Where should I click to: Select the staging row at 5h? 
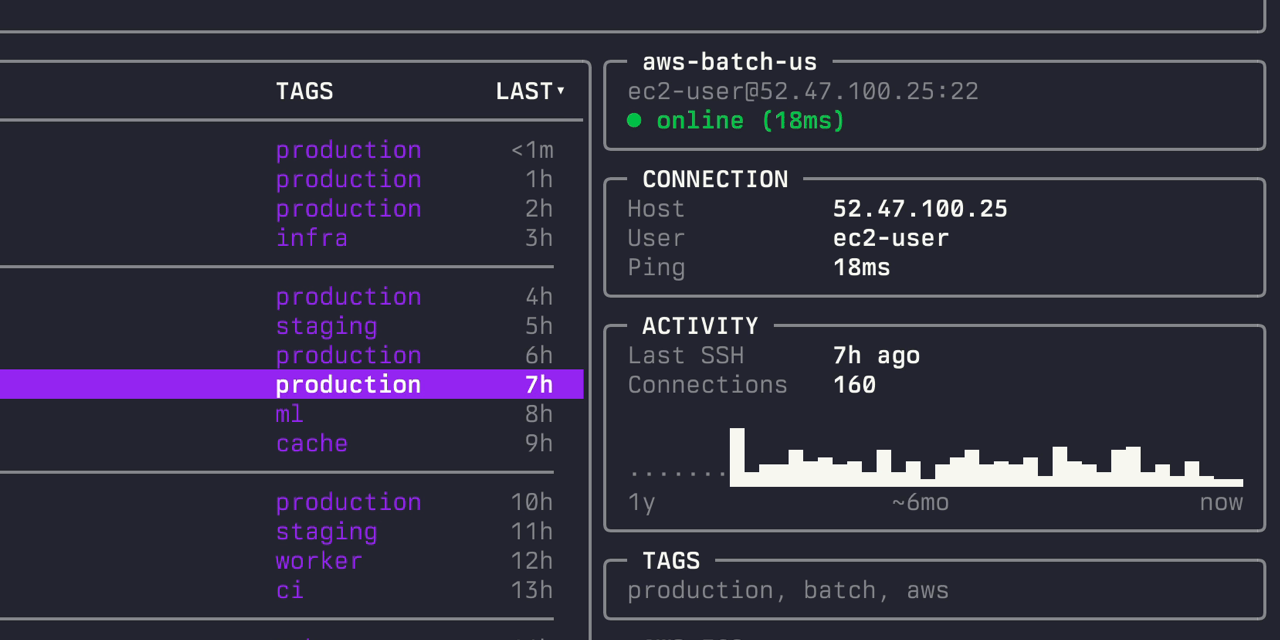coord(327,326)
